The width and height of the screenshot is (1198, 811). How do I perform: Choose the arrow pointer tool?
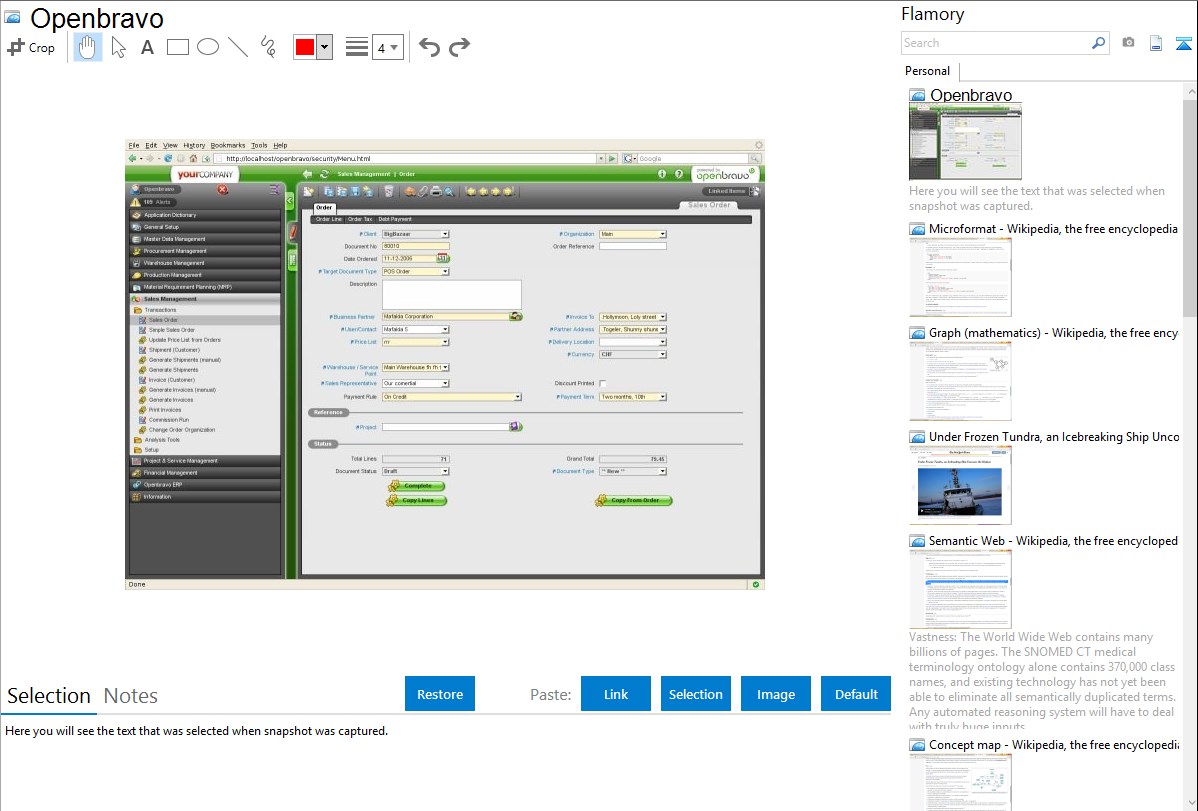[118, 47]
